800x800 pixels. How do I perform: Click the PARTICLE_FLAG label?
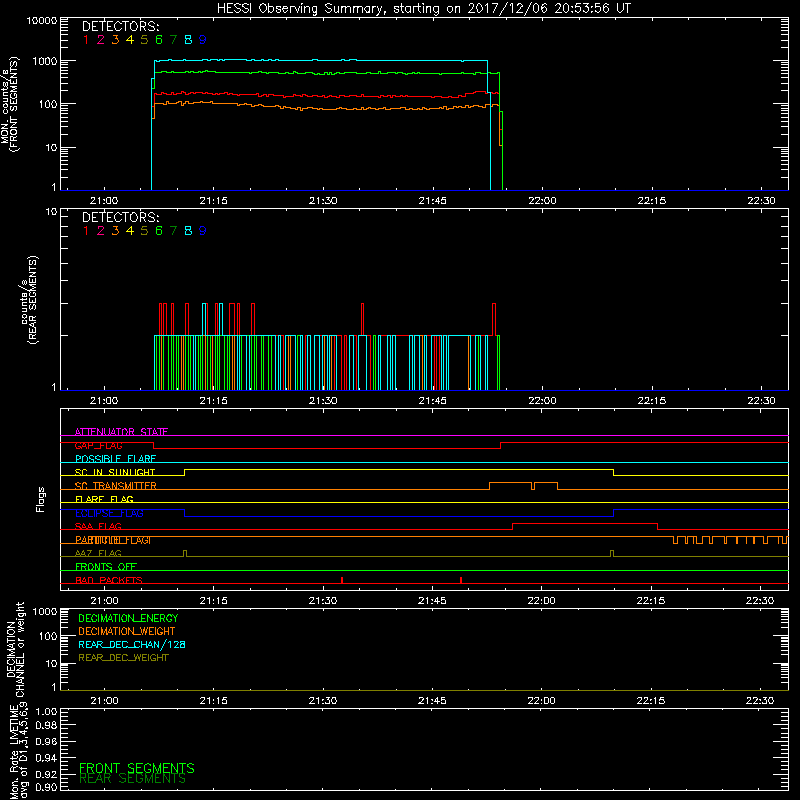pos(113,540)
